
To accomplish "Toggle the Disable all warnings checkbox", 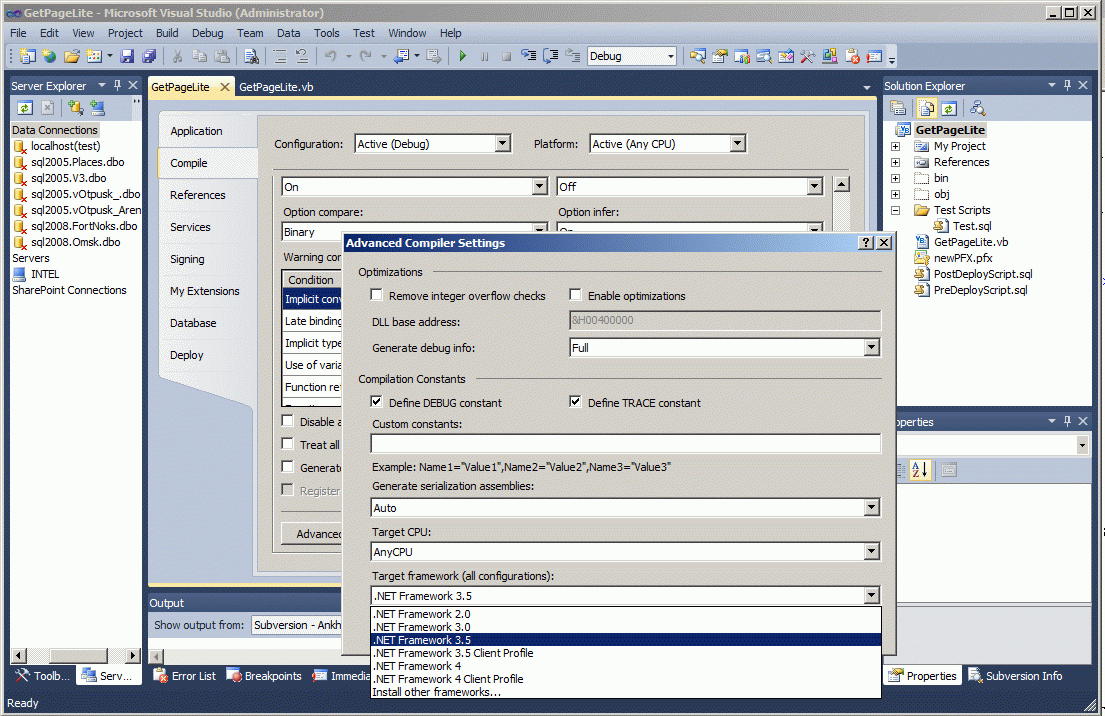I will [x=288, y=421].
